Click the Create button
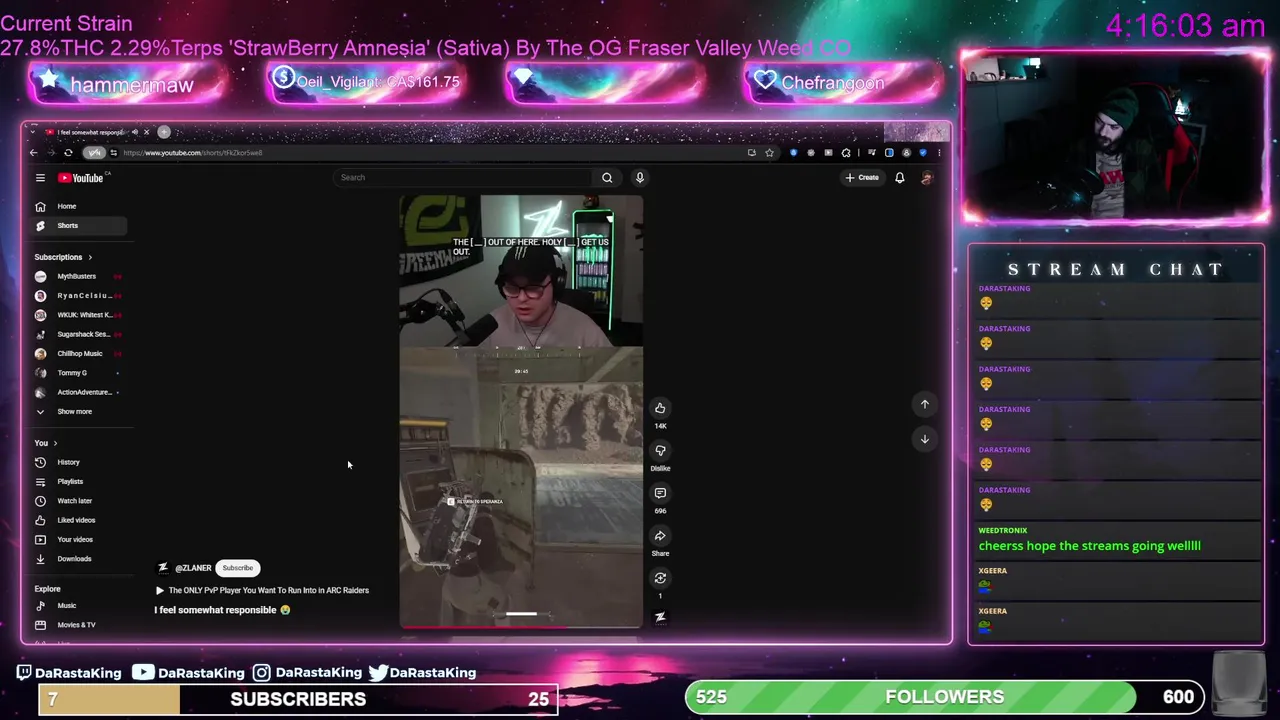Image resolution: width=1280 pixels, height=720 pixels. [861, 178]
